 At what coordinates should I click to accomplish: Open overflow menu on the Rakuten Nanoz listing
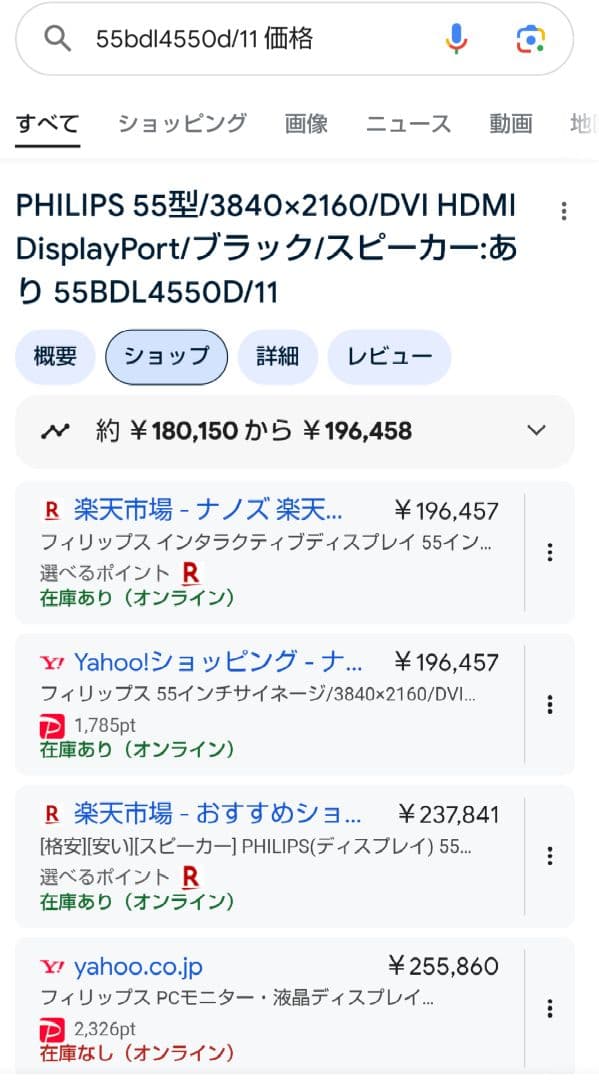pos(549,552)
